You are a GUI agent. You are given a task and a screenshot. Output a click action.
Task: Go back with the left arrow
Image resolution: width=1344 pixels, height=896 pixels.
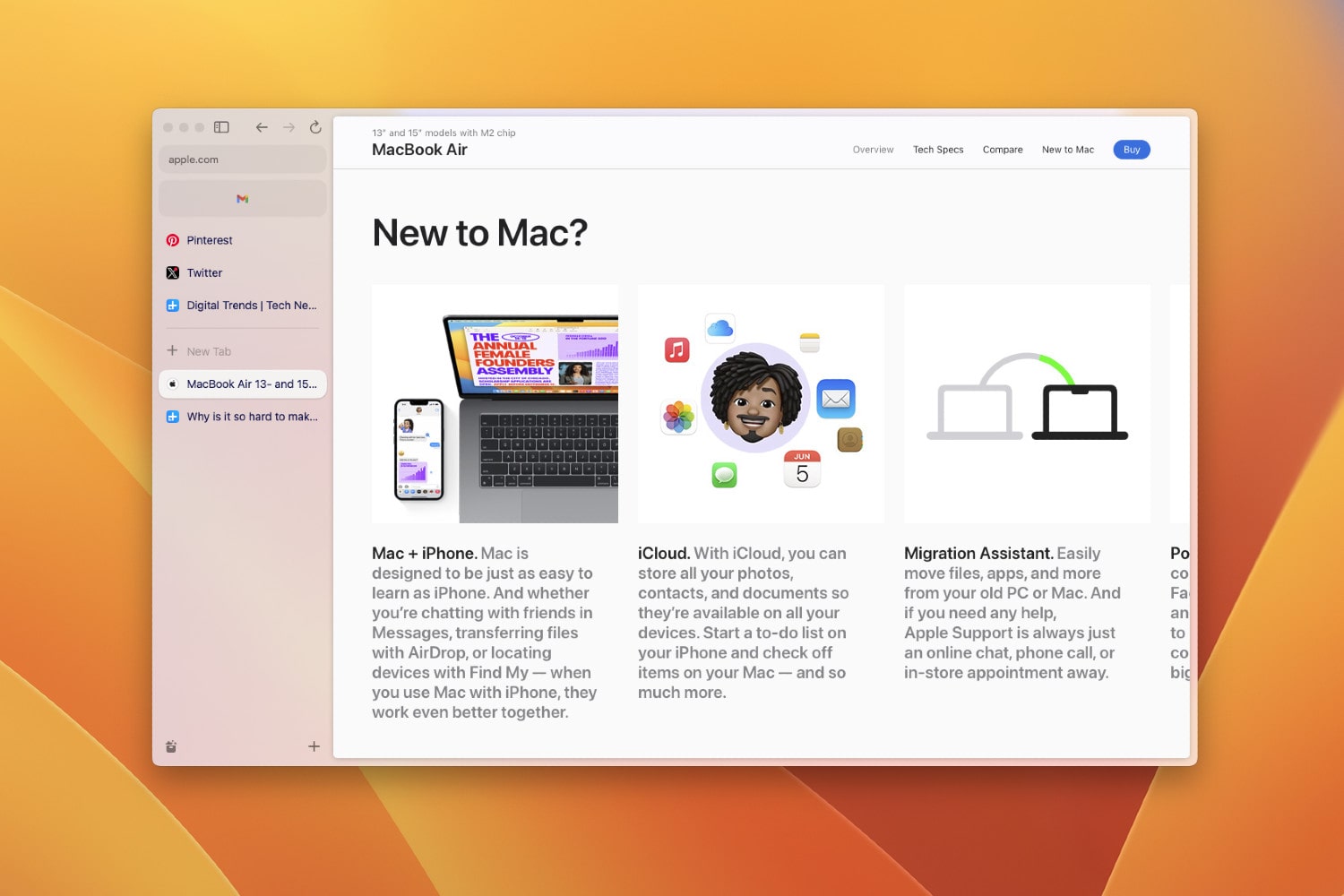click(x=262, y=127)
